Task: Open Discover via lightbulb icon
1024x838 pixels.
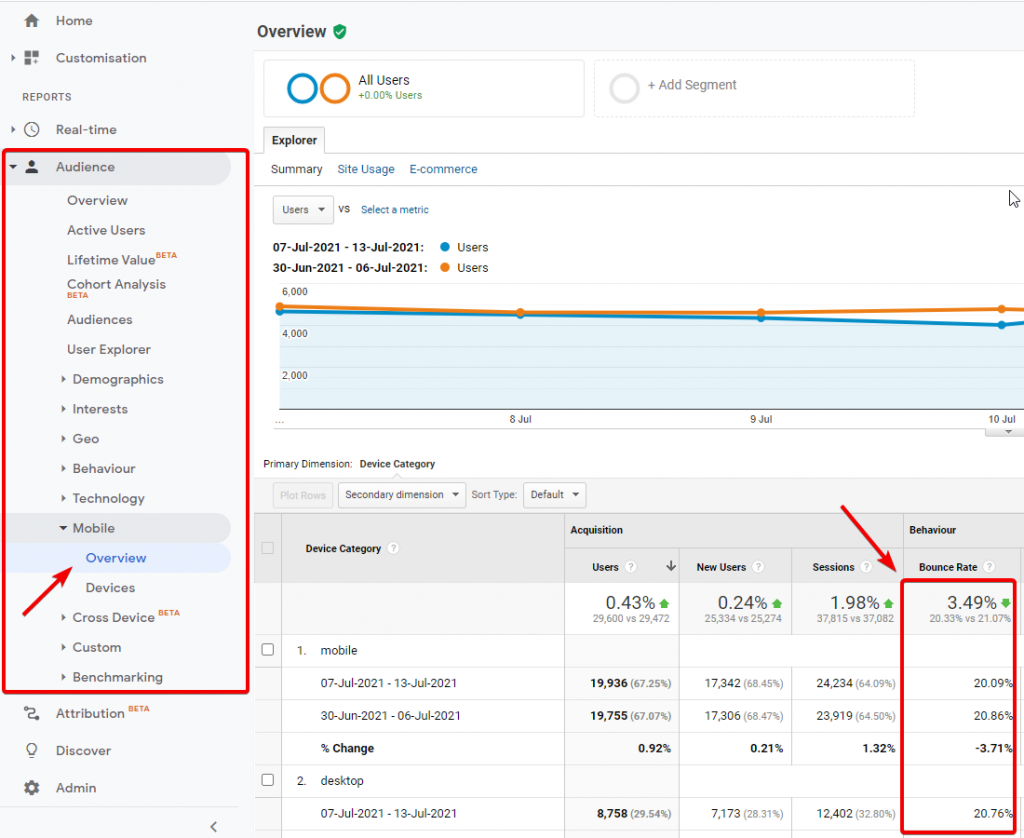Action: pyautogui.click(x=32, y=751)
